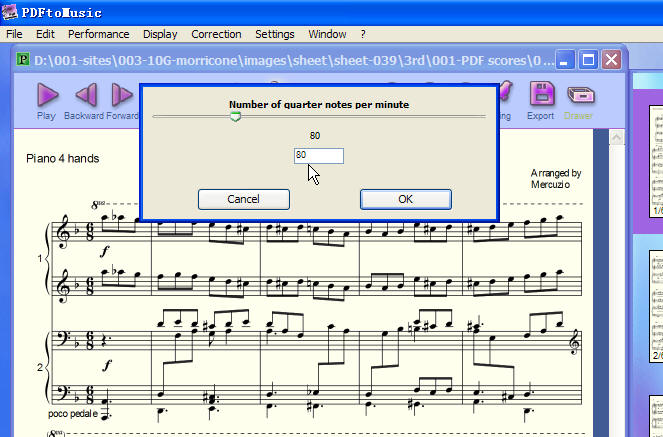663x437 pixels.
Task: Select page 1 thumbnail in right panel
Action: (656, 161)
